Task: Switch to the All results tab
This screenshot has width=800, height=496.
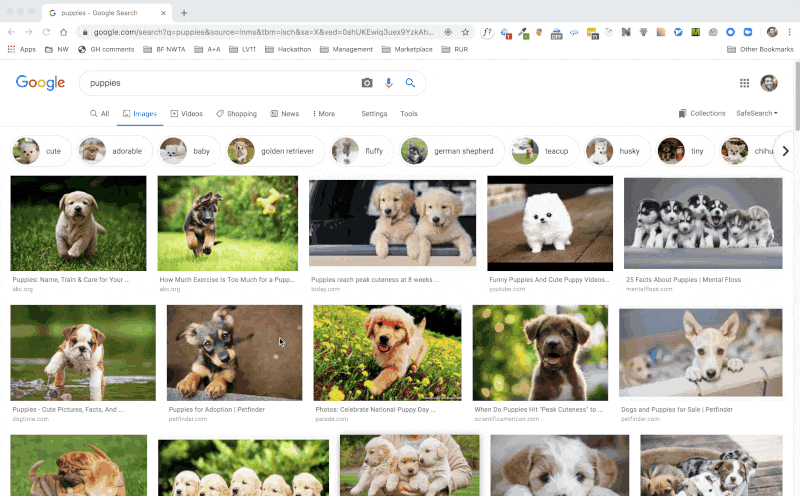Action: tap(99, 114)
